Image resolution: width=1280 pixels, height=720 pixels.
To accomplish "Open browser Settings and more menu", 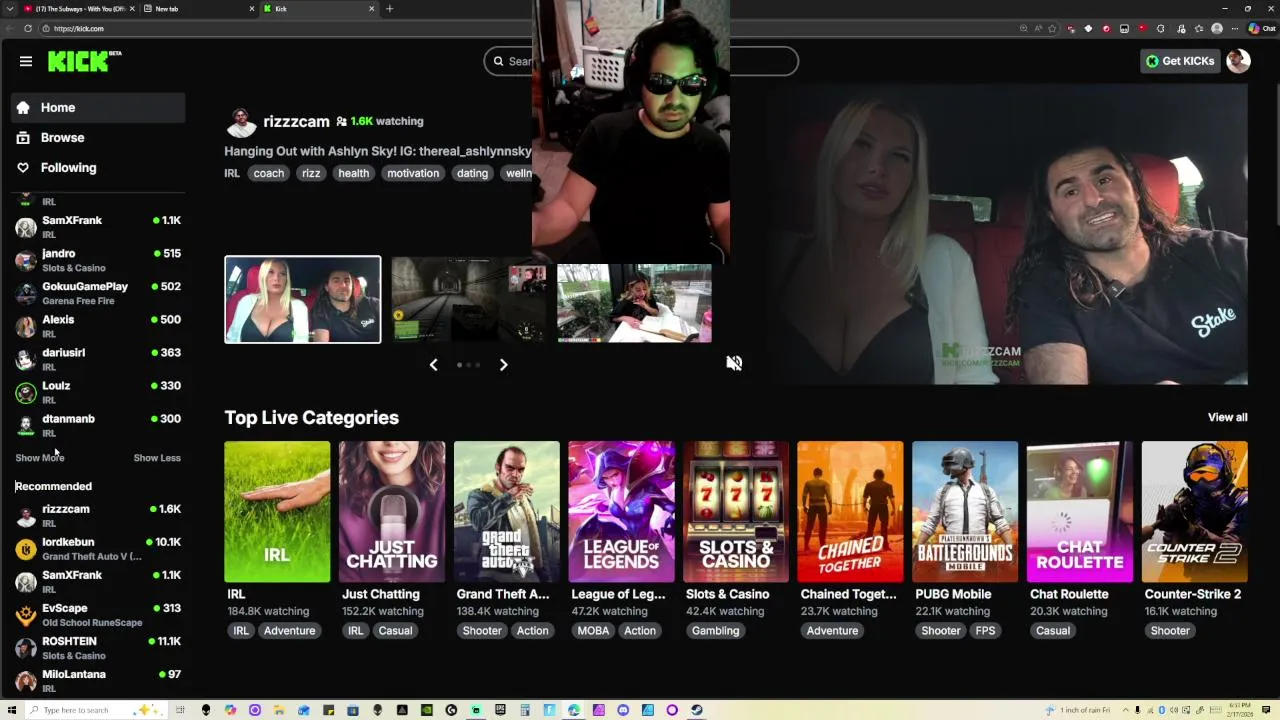I will click(x=1234, y=29).
